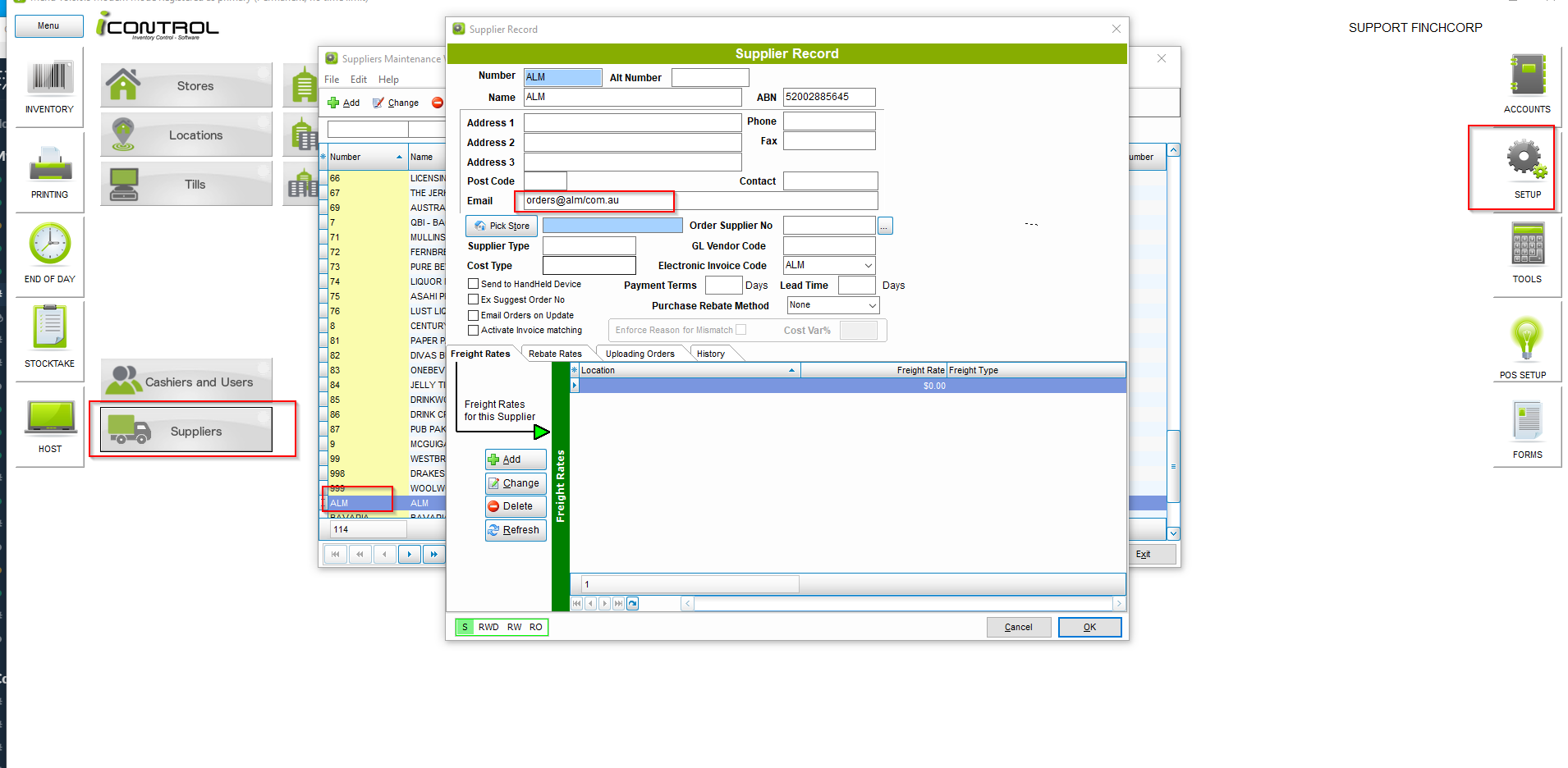Viewport: 1568px width, 768px height.
Task: Click the Order Supplier No lookup ellipsis button
Action: [x=885, y=226]
